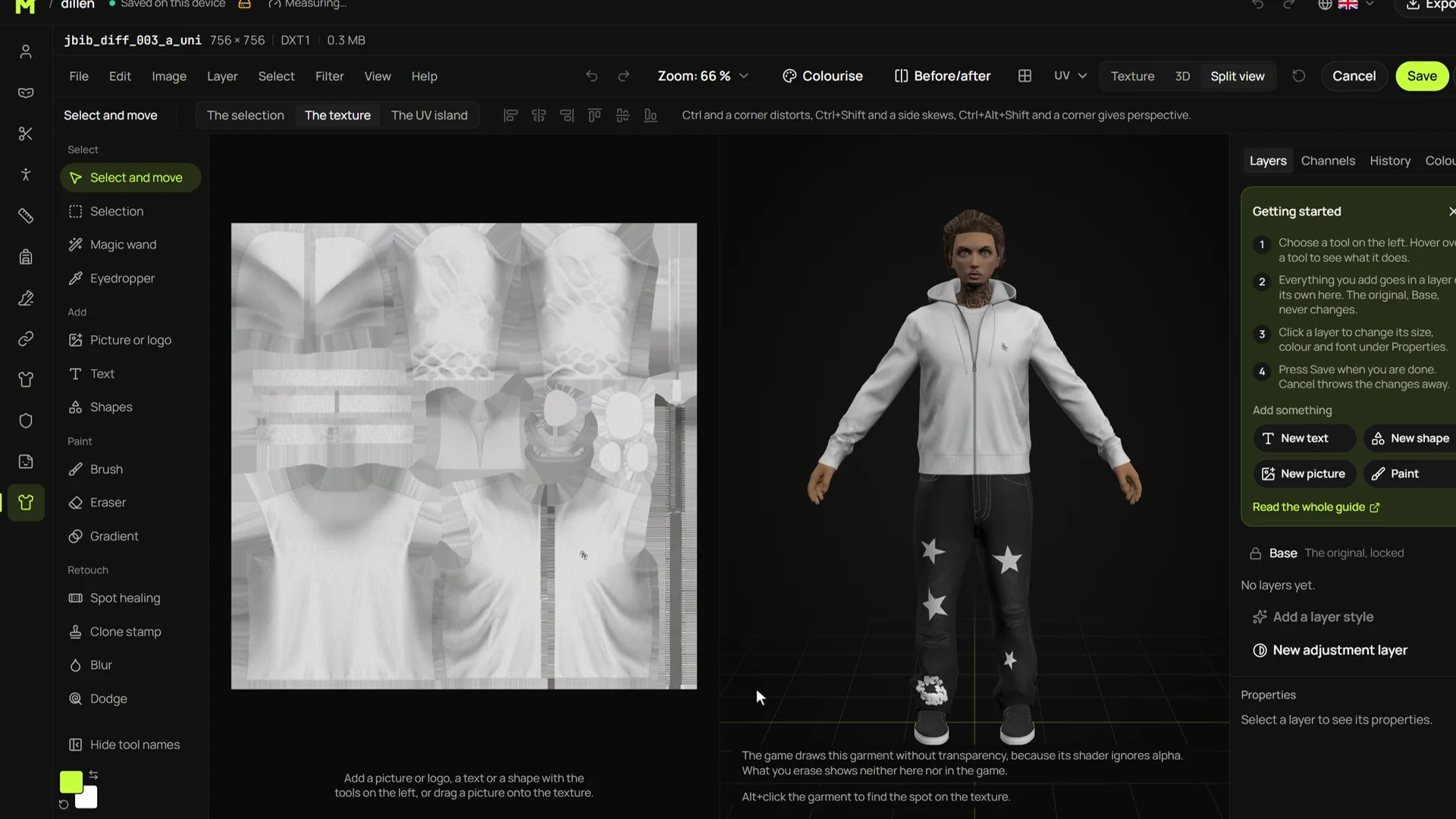The image size is (1456, 819).
Task: Open the grid layout icon
Action: 1025,76
